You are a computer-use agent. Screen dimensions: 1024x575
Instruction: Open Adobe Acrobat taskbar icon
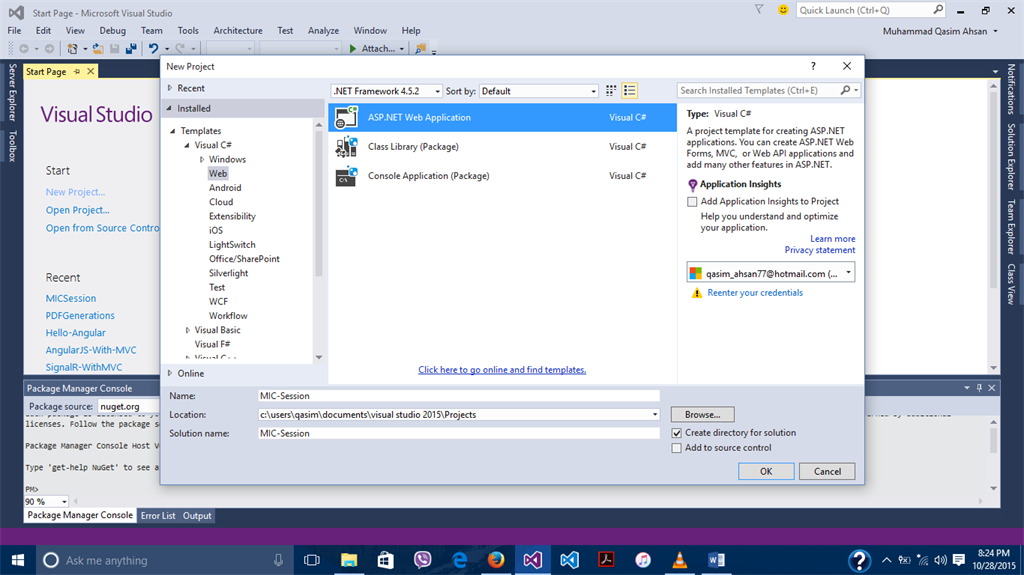click(606, 560)
